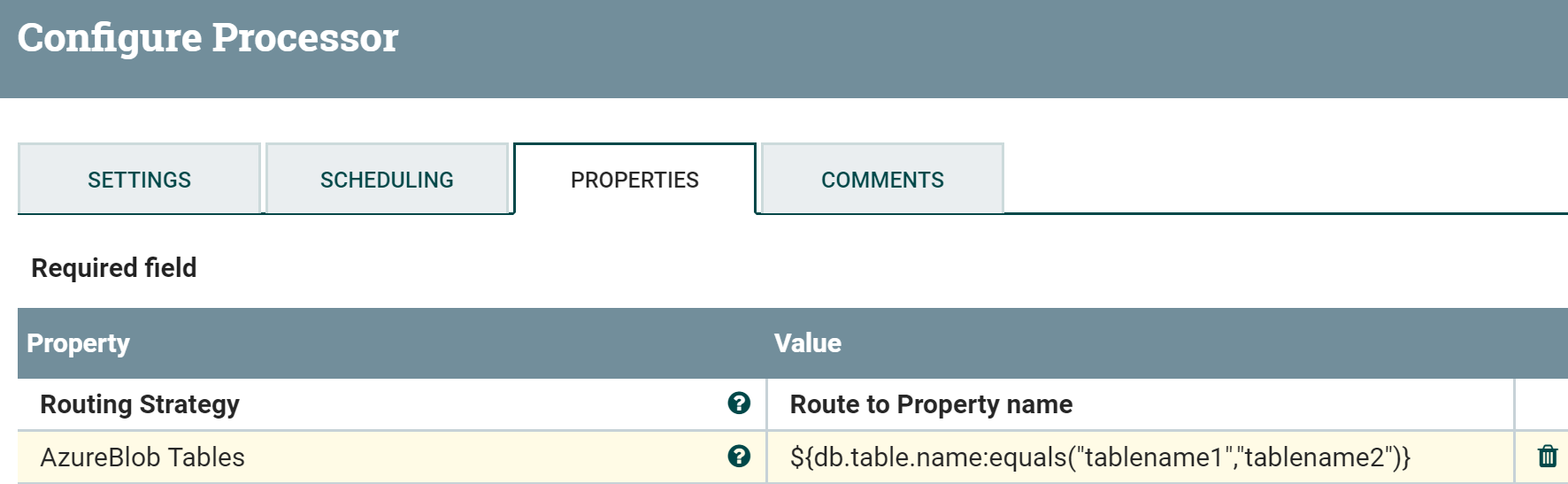Click blank space right of Required field
Image resolution: width=1568 pixels, height=484 pixels.
tap(796, 268)
